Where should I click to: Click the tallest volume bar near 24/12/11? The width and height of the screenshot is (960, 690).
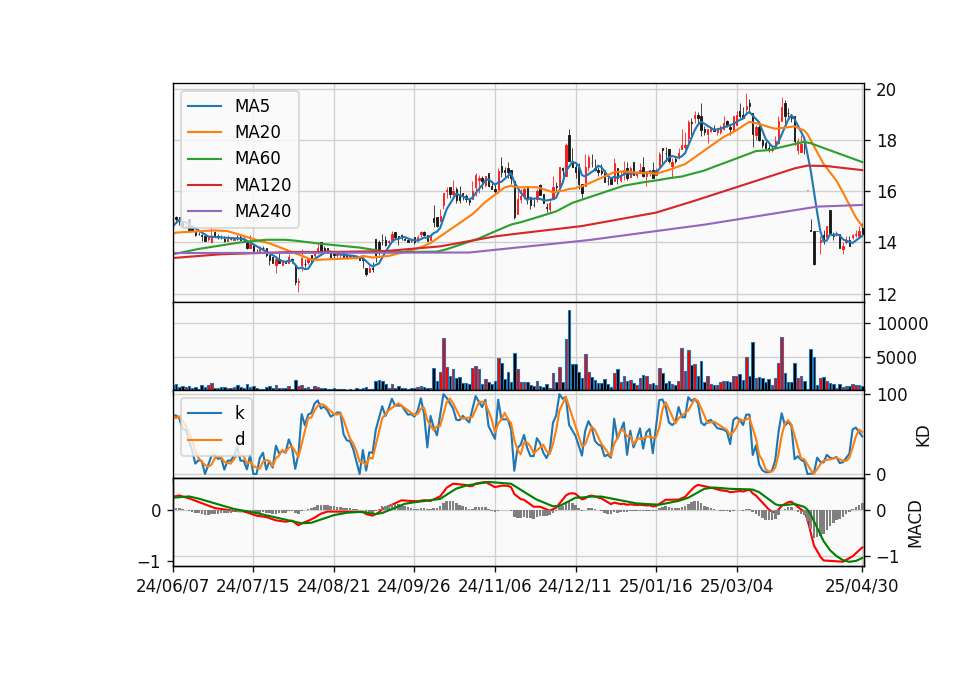tap(569, 350)
